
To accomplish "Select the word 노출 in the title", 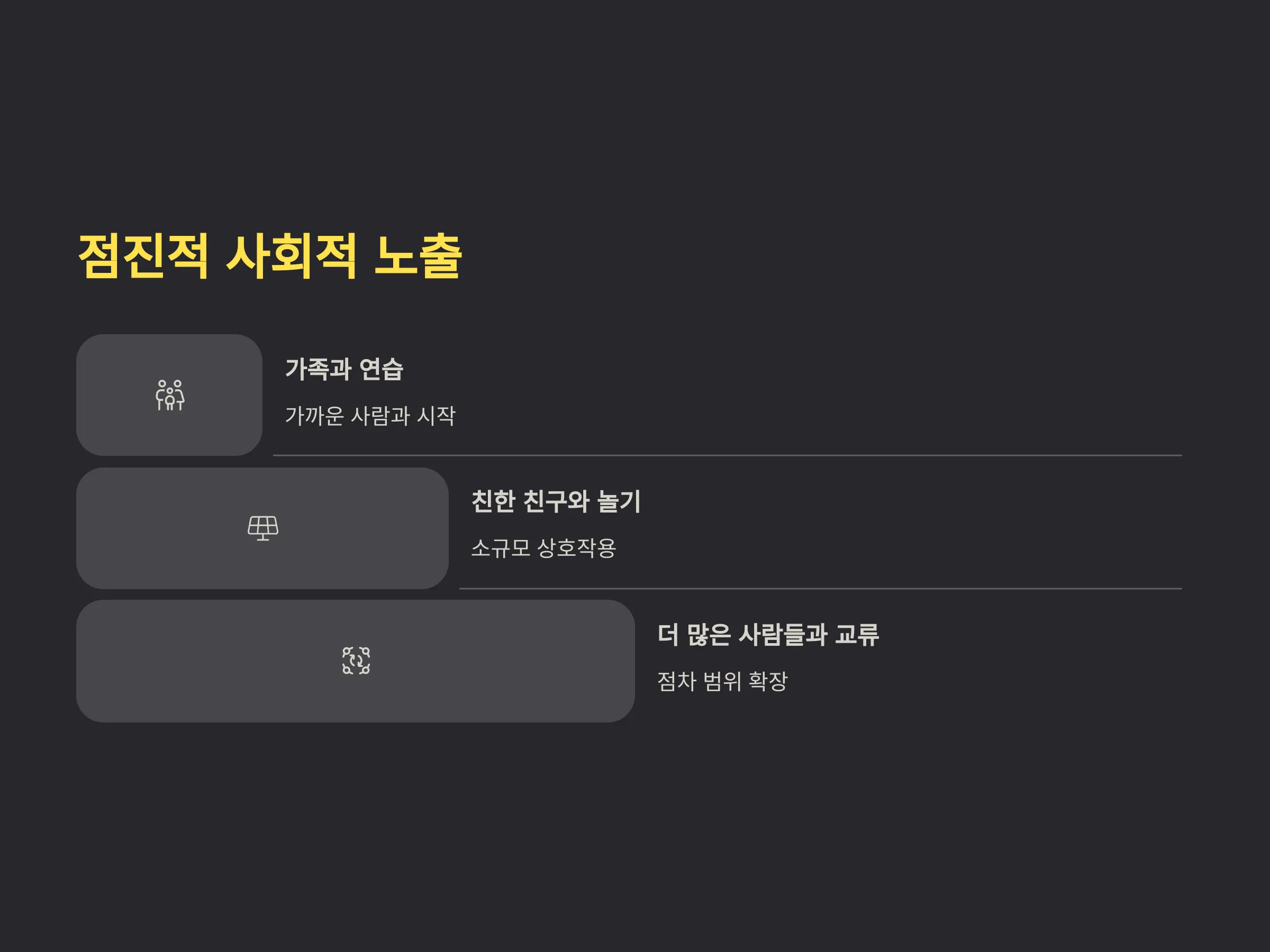I will [418, 257].
